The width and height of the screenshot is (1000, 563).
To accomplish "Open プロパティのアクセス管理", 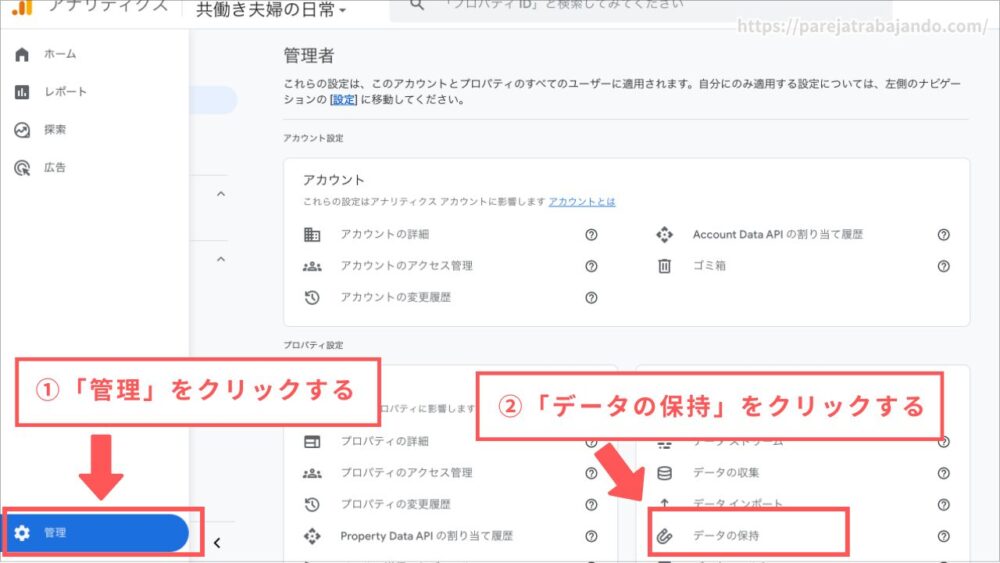I will 406,472.
